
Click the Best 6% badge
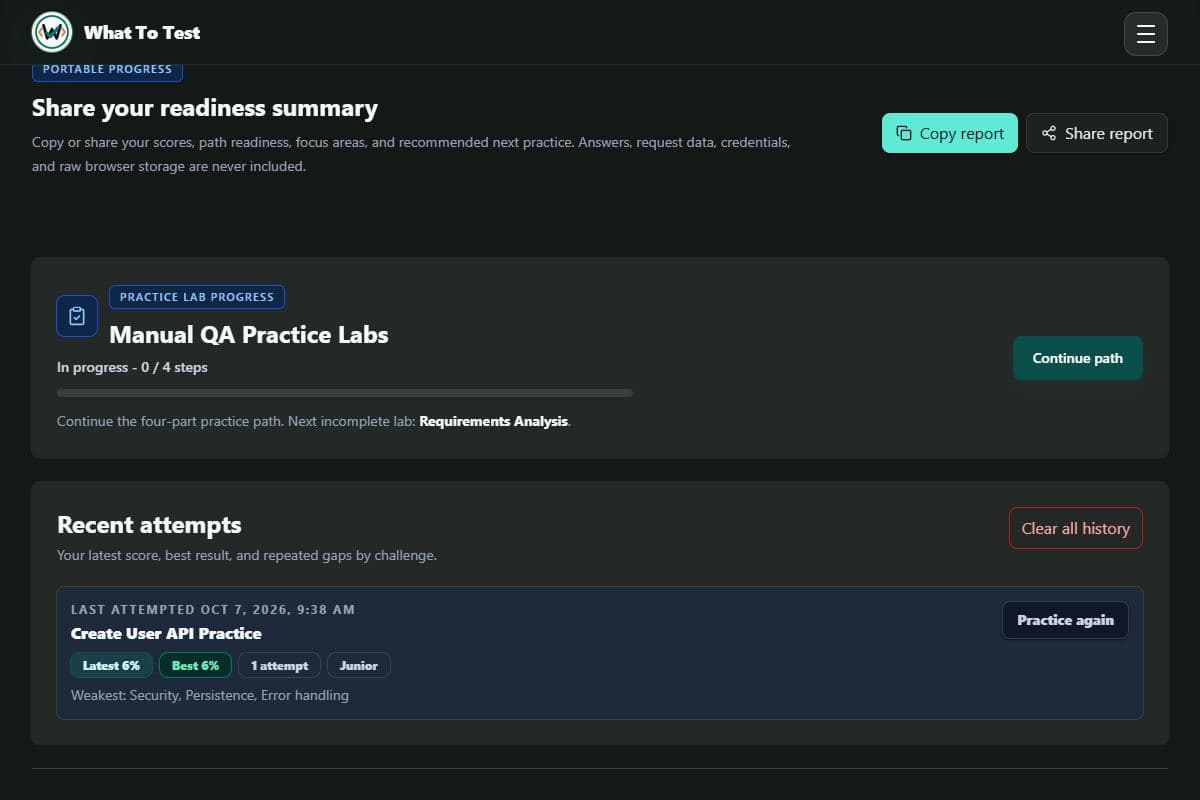(x=195, y=665)
